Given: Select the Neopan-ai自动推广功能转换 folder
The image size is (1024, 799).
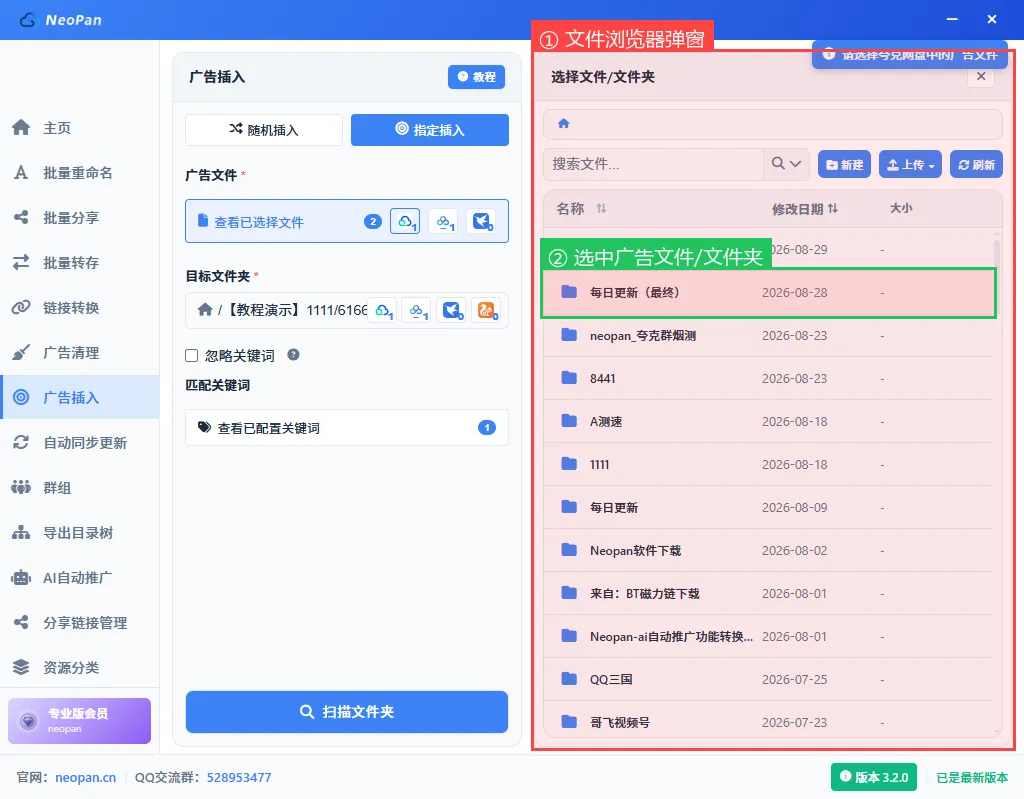Looking at the screenshot, I should 768,636.
